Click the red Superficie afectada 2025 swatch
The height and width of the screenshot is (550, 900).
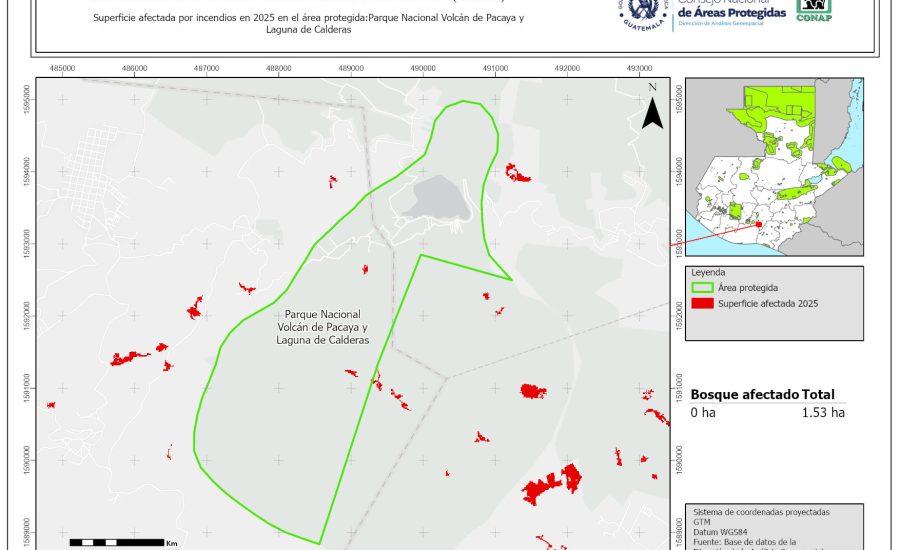coord(702,303)
